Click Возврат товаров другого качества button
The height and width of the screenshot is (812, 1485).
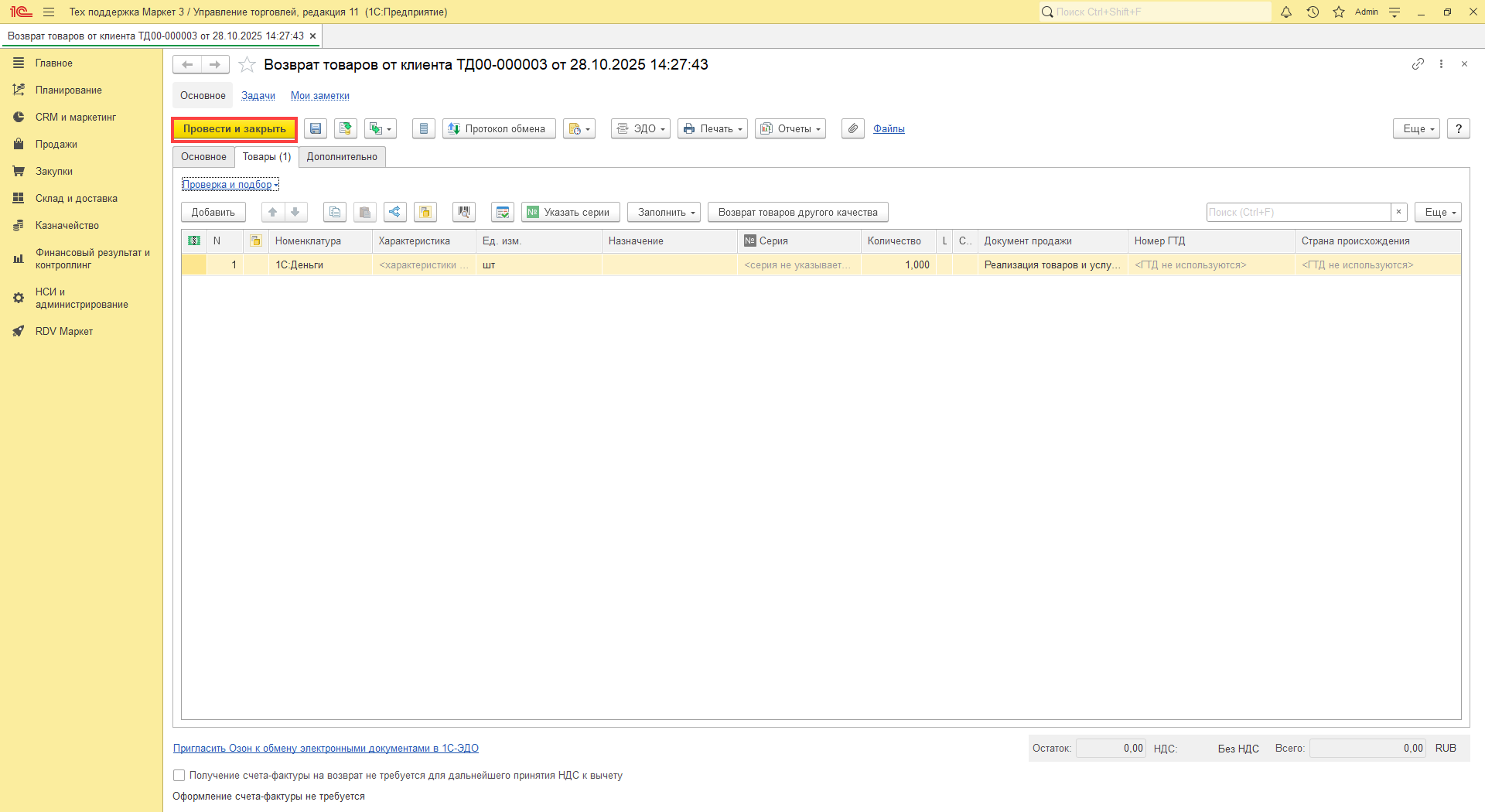[798, 212]
